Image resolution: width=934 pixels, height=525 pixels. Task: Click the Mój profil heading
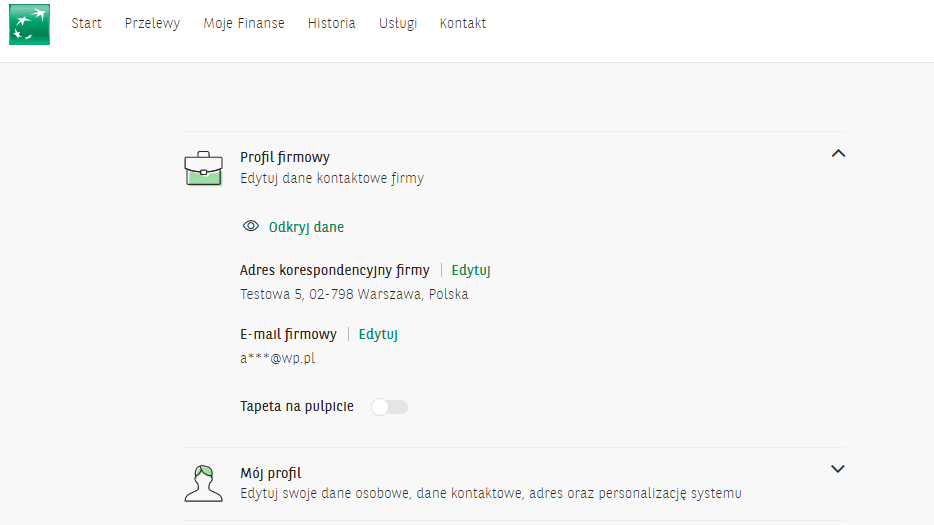tap(270, 473)
